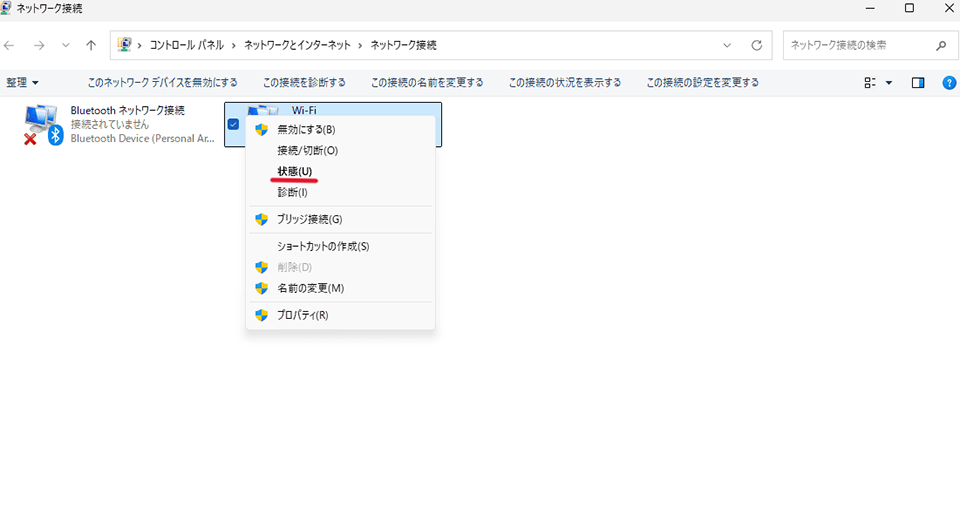Viewport: 960px width, 521px height.
Task: Click Bluetooth Device (Personal Ar... text
Action: pyautogui.click(x=143, y=138)
